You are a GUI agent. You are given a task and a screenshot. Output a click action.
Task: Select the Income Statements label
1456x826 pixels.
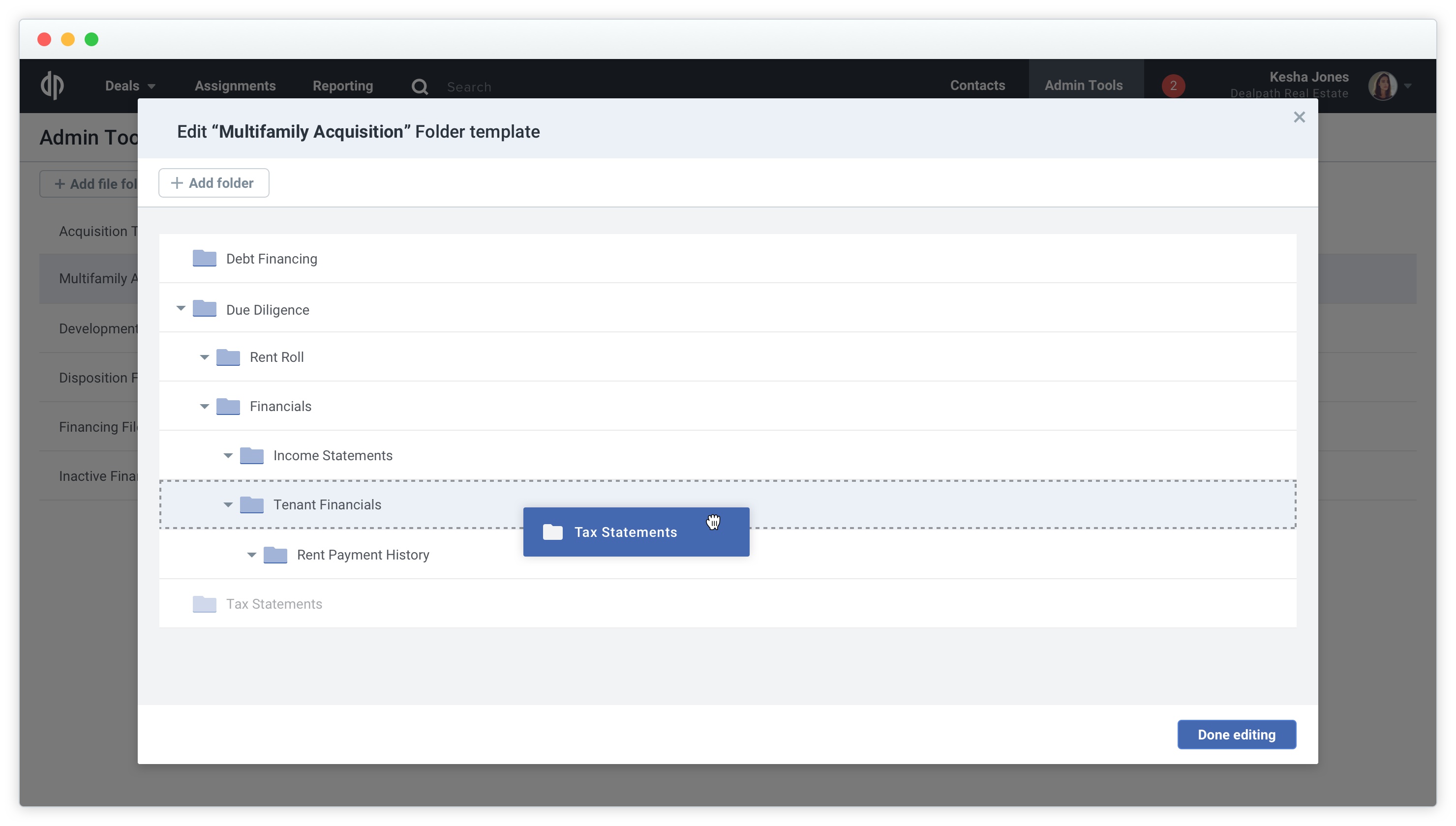pyautogui.click(x=333, y=456)
